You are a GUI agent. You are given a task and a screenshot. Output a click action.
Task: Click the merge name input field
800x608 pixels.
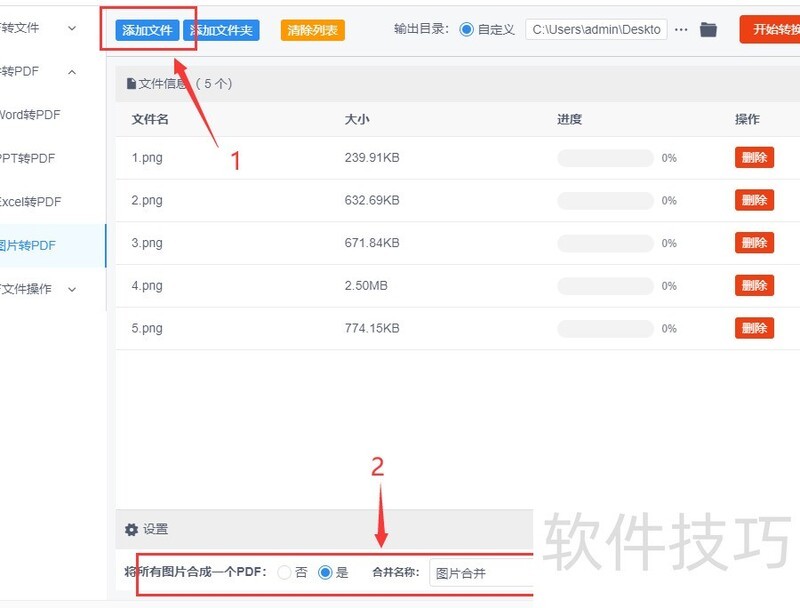[482, 573]
